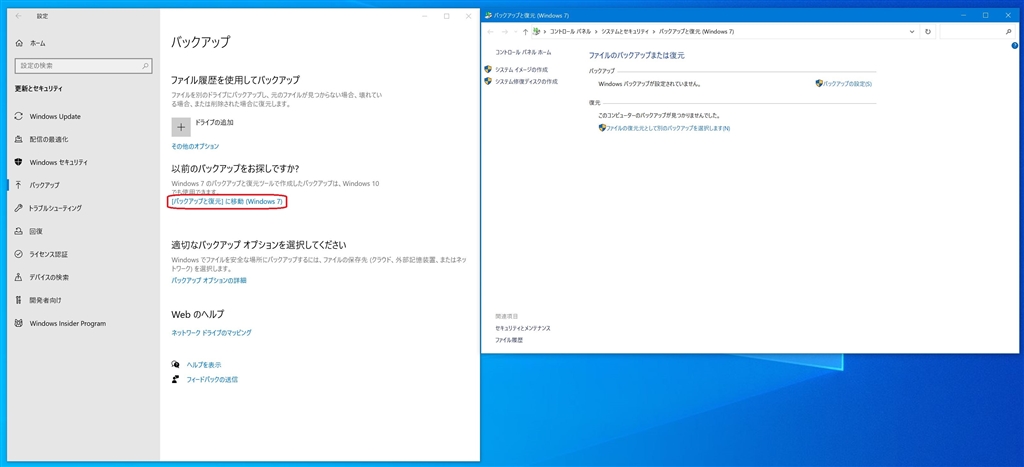This screenshot has width=1024, height=467.
Task: Click 回復 sidebar icon
Action: click(x=19, y=231)
